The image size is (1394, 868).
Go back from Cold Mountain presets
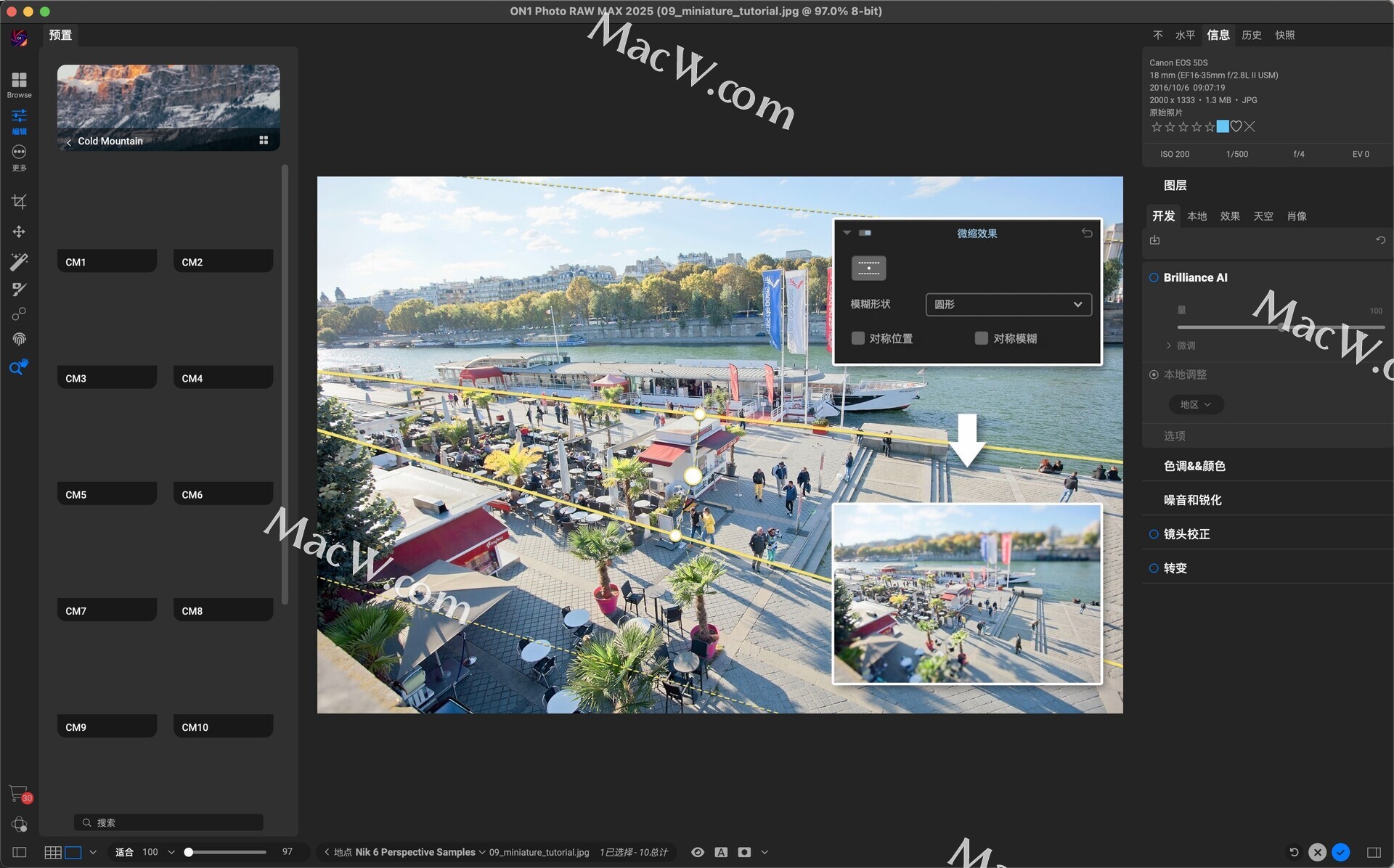pos(69,142)
